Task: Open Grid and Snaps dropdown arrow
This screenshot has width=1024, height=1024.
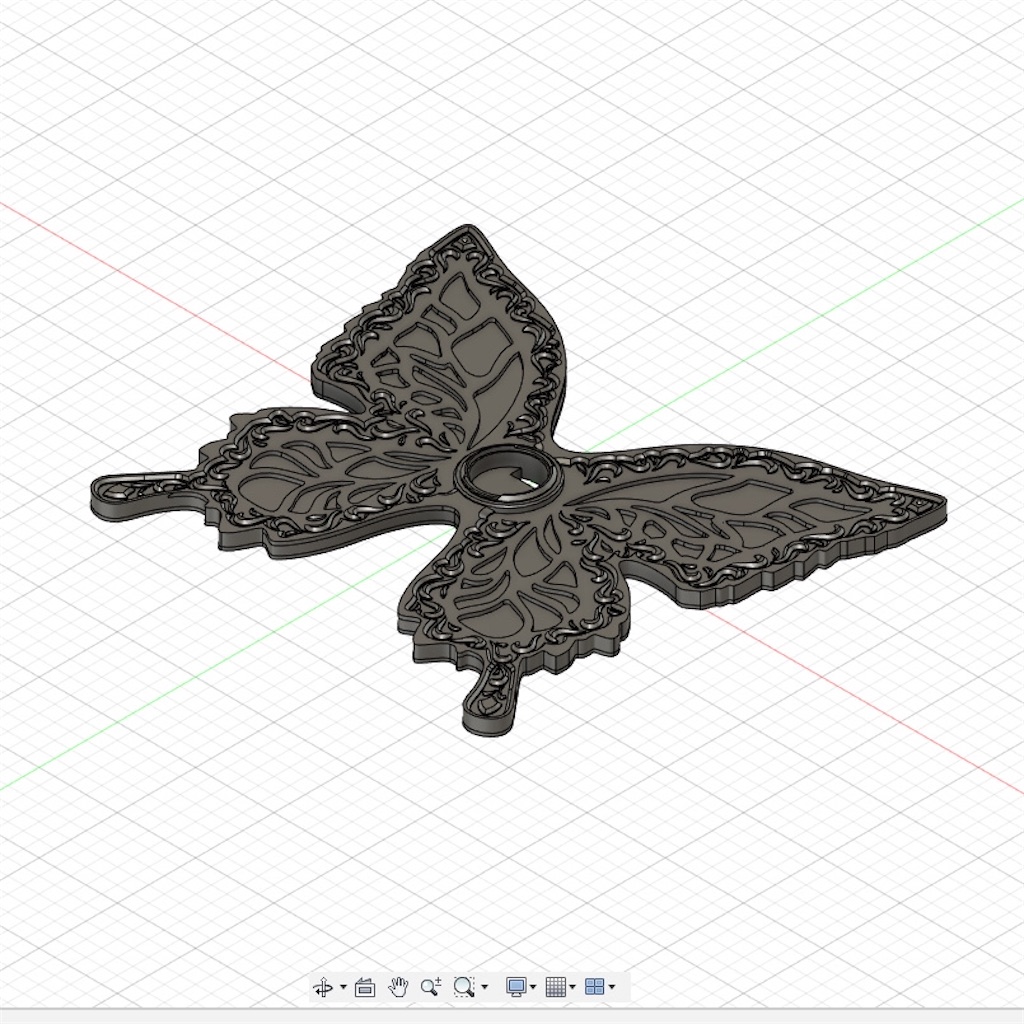Action: click(573, 987)
